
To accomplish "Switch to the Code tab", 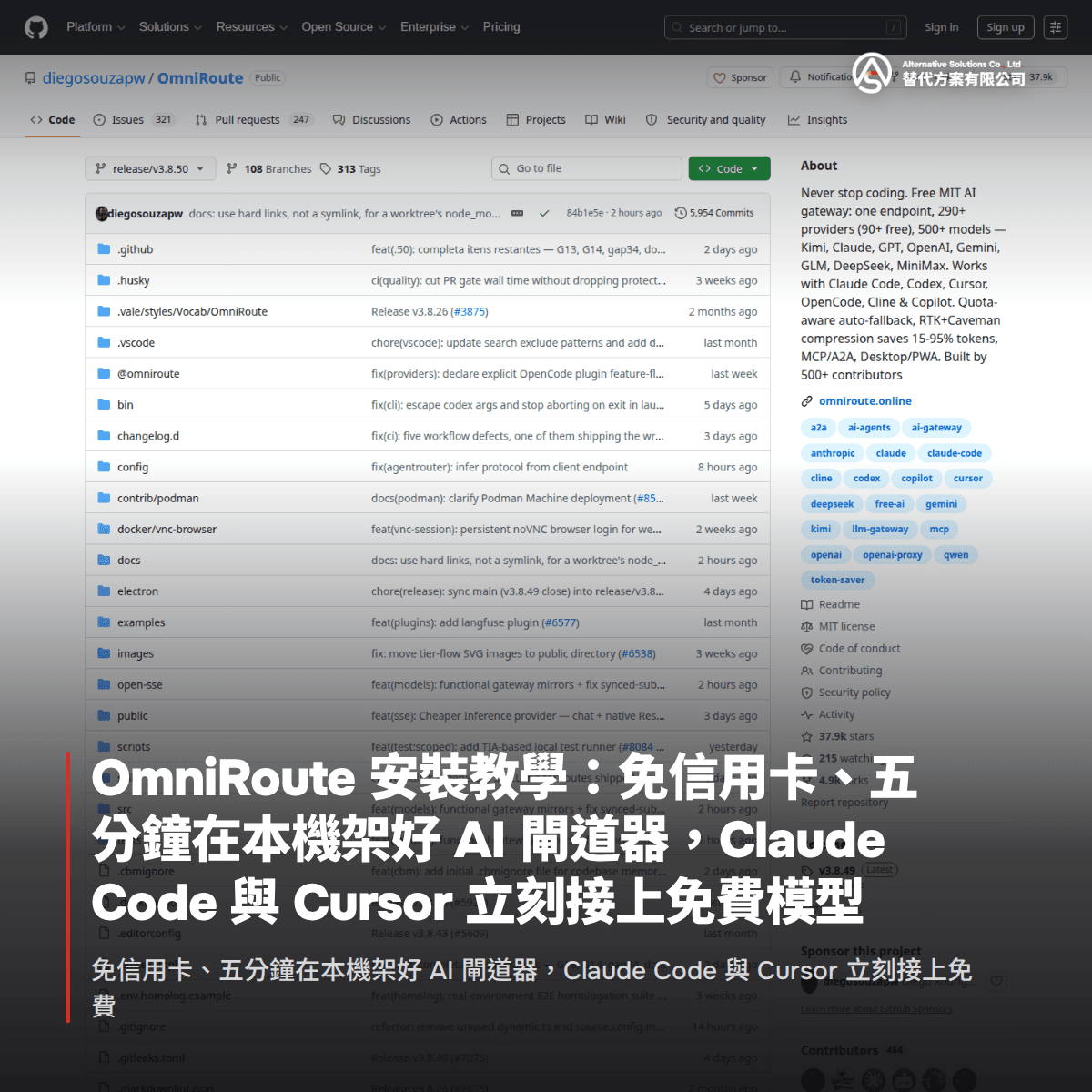I will click(x=53, y=120).
